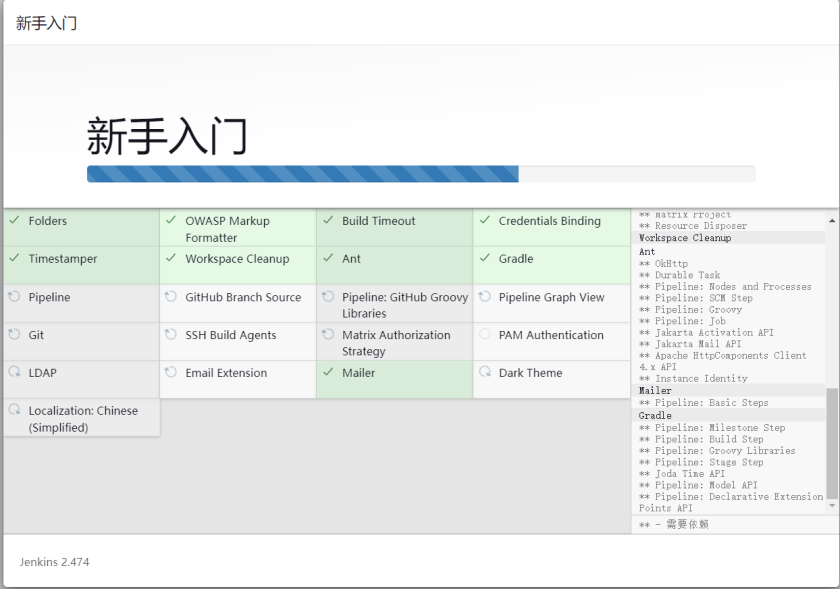Click the 'GitHub Branch Source' plugin name

[243, 297]
